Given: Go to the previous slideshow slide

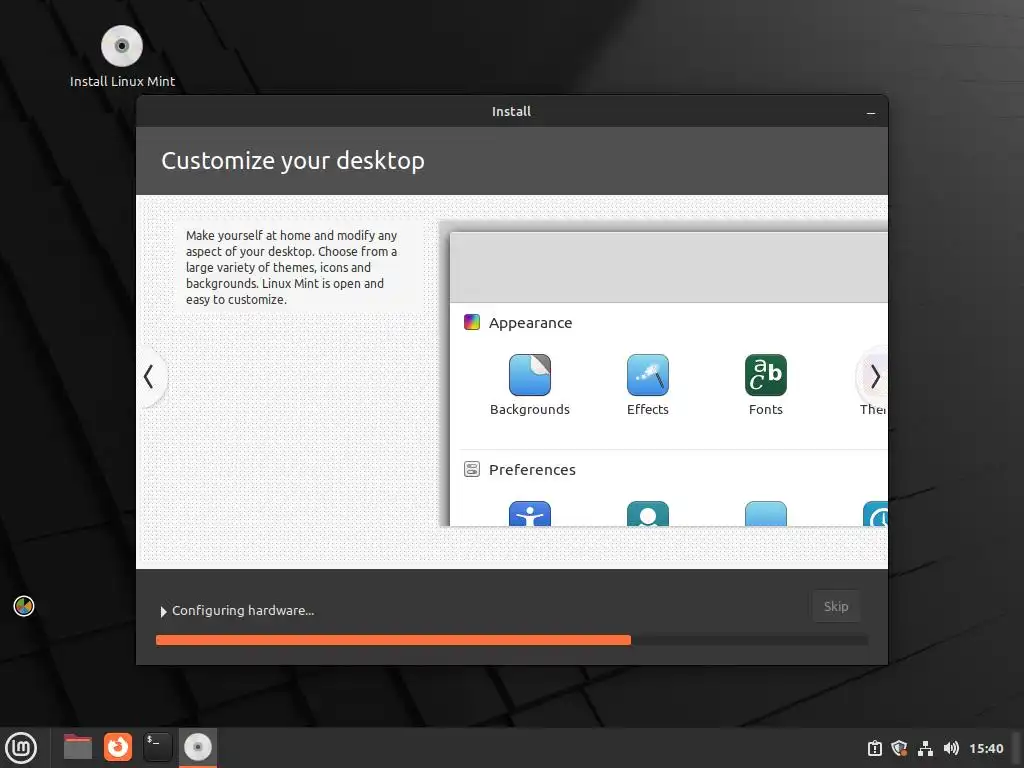Looking at the screenshot, I should [x=150, y=376].
